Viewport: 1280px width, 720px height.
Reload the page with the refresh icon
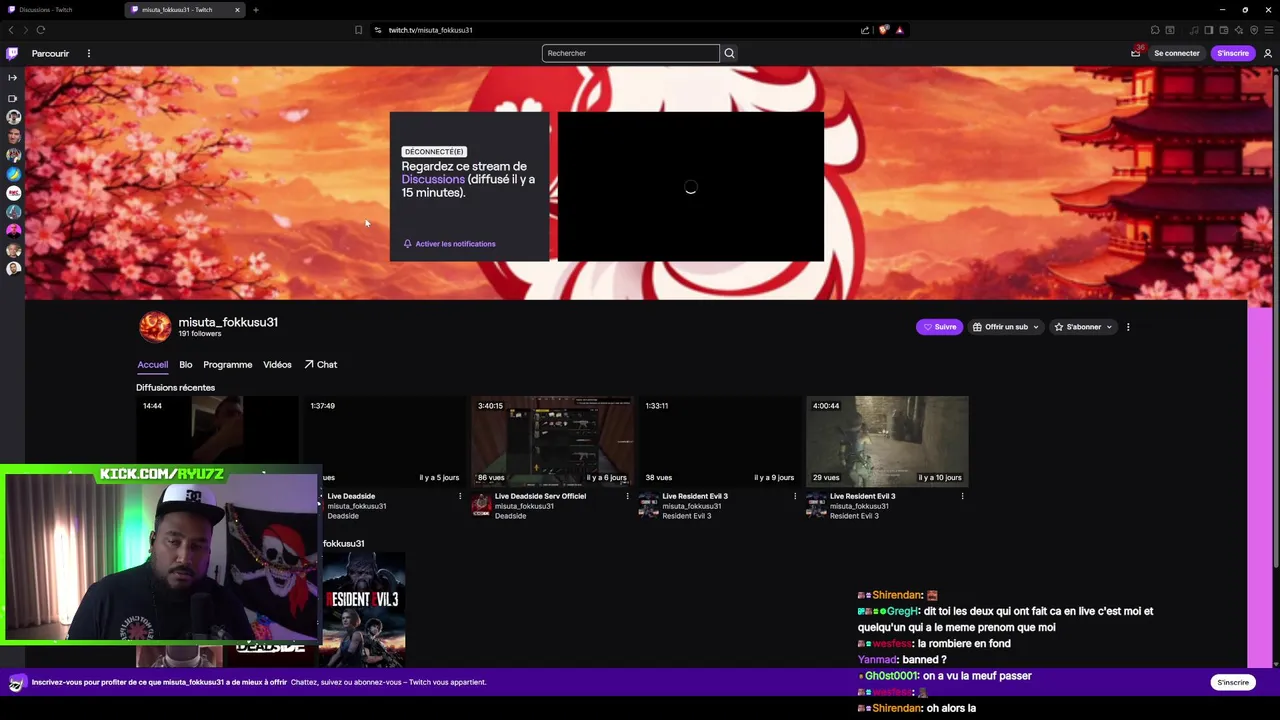(x=41, y=30)
